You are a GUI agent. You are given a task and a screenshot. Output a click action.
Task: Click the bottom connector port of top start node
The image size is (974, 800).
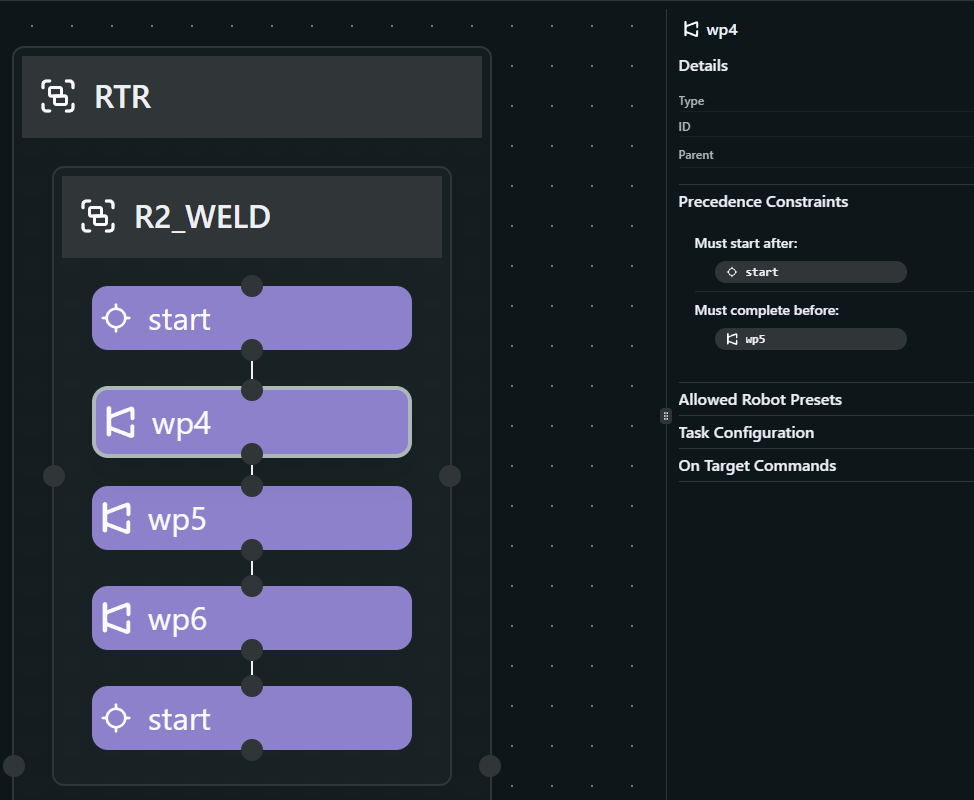tap(252, 350)
